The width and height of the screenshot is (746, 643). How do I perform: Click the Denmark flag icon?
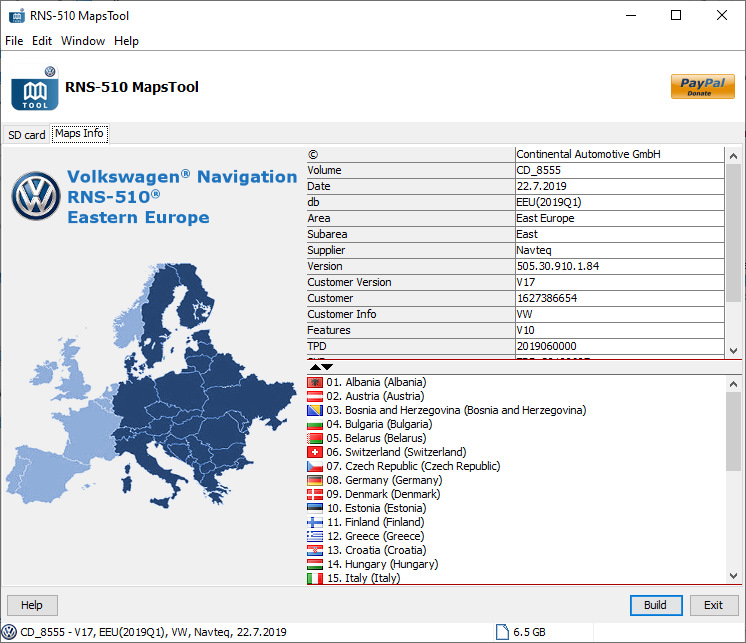click(314, 494)
